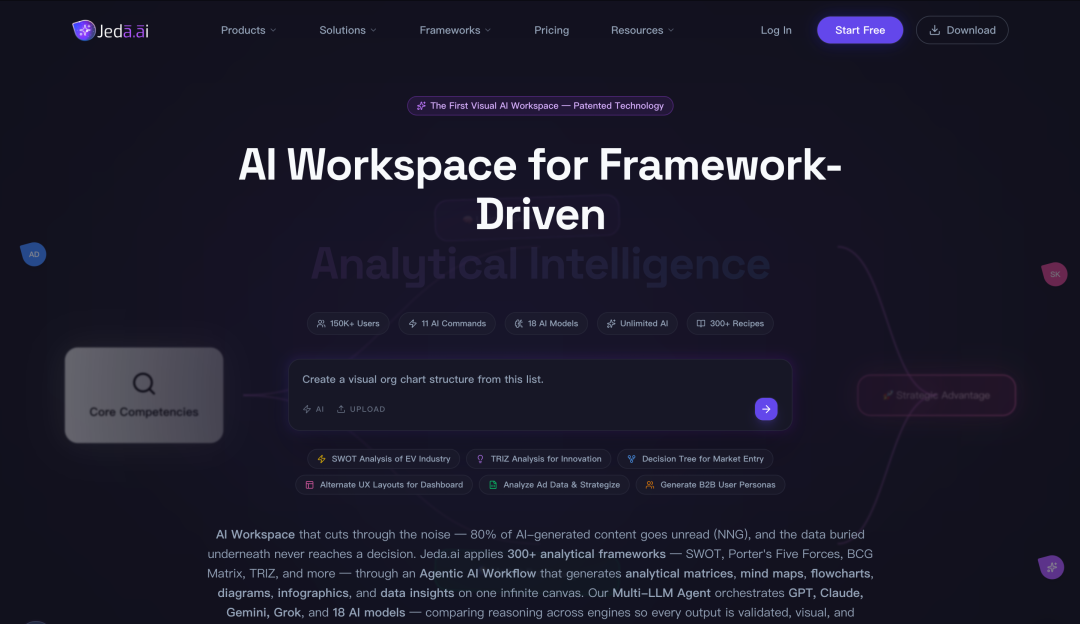This screenshot has width=1080, height=624.
Task: Click the yellow bolt icon on SWOT chip
Action: 322,459
